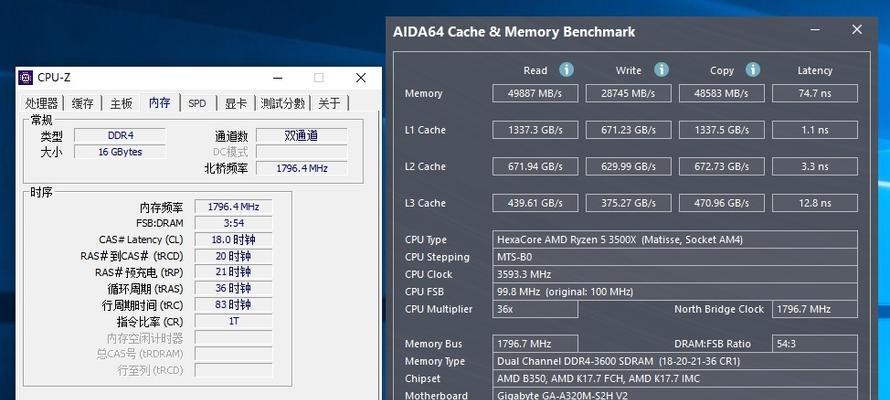Click the L2 Cache Read value 671.94 GB/s
This screenshot has height=400, width=890.
point(535,166)
